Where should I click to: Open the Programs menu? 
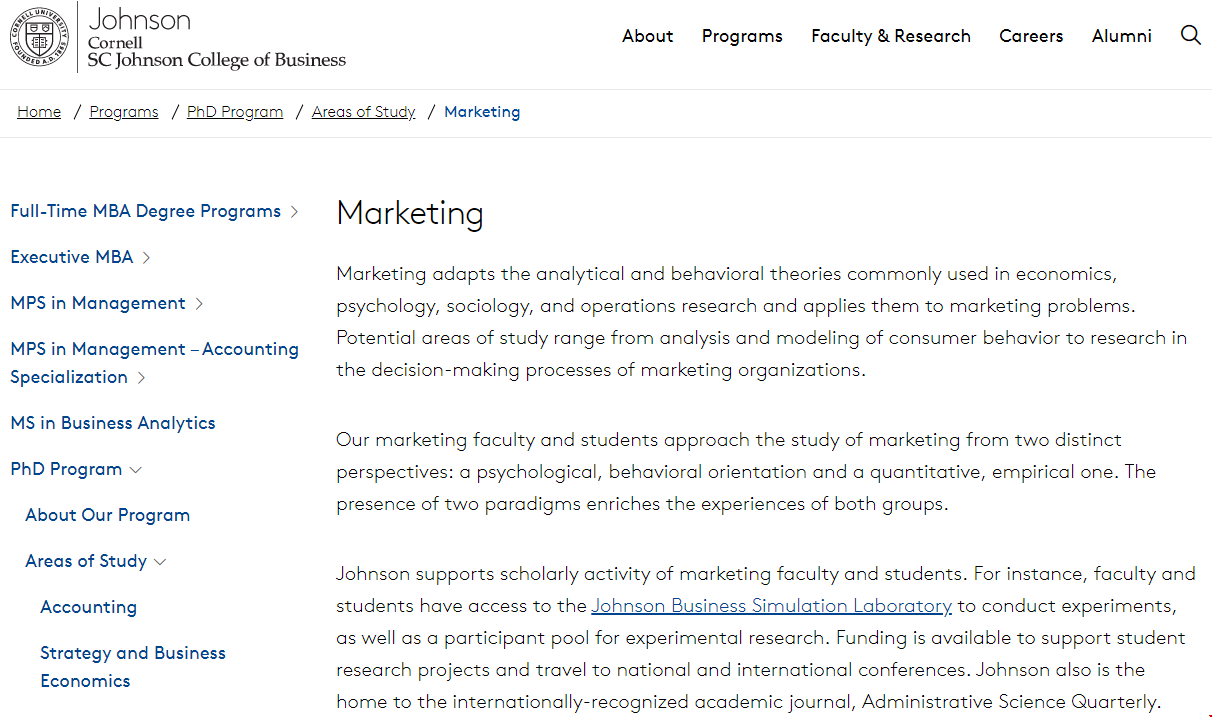pyautogui.click(x=742, y=36)
